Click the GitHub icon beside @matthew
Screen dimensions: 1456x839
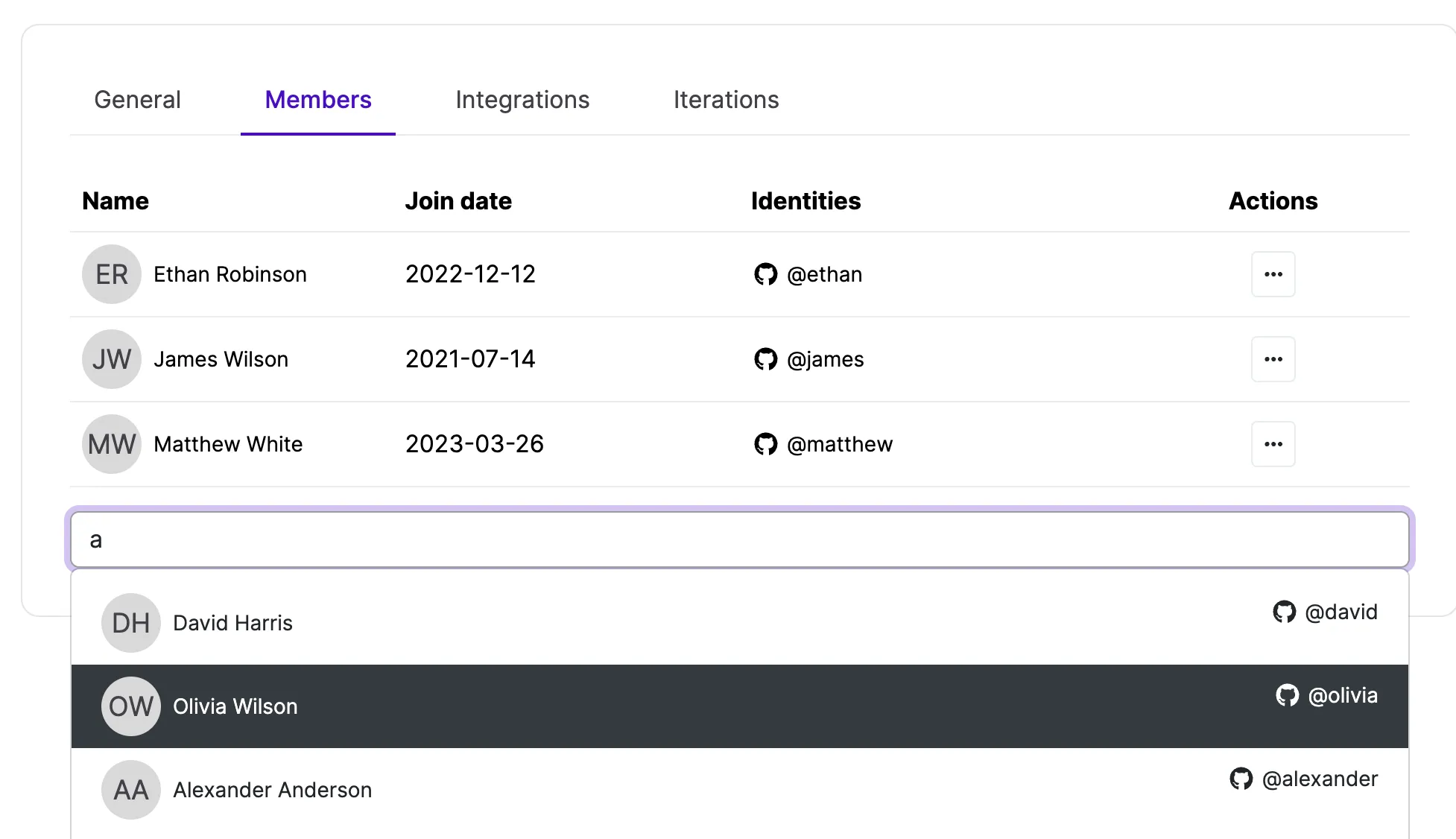[x=765, y=444]
